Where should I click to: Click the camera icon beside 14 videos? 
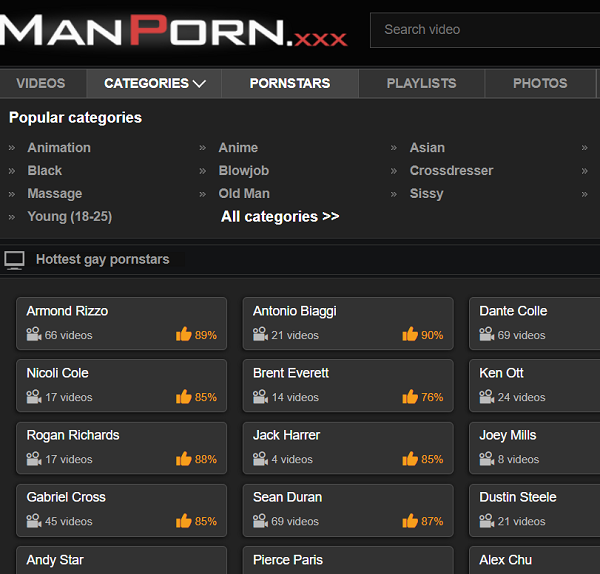[260, 396]
